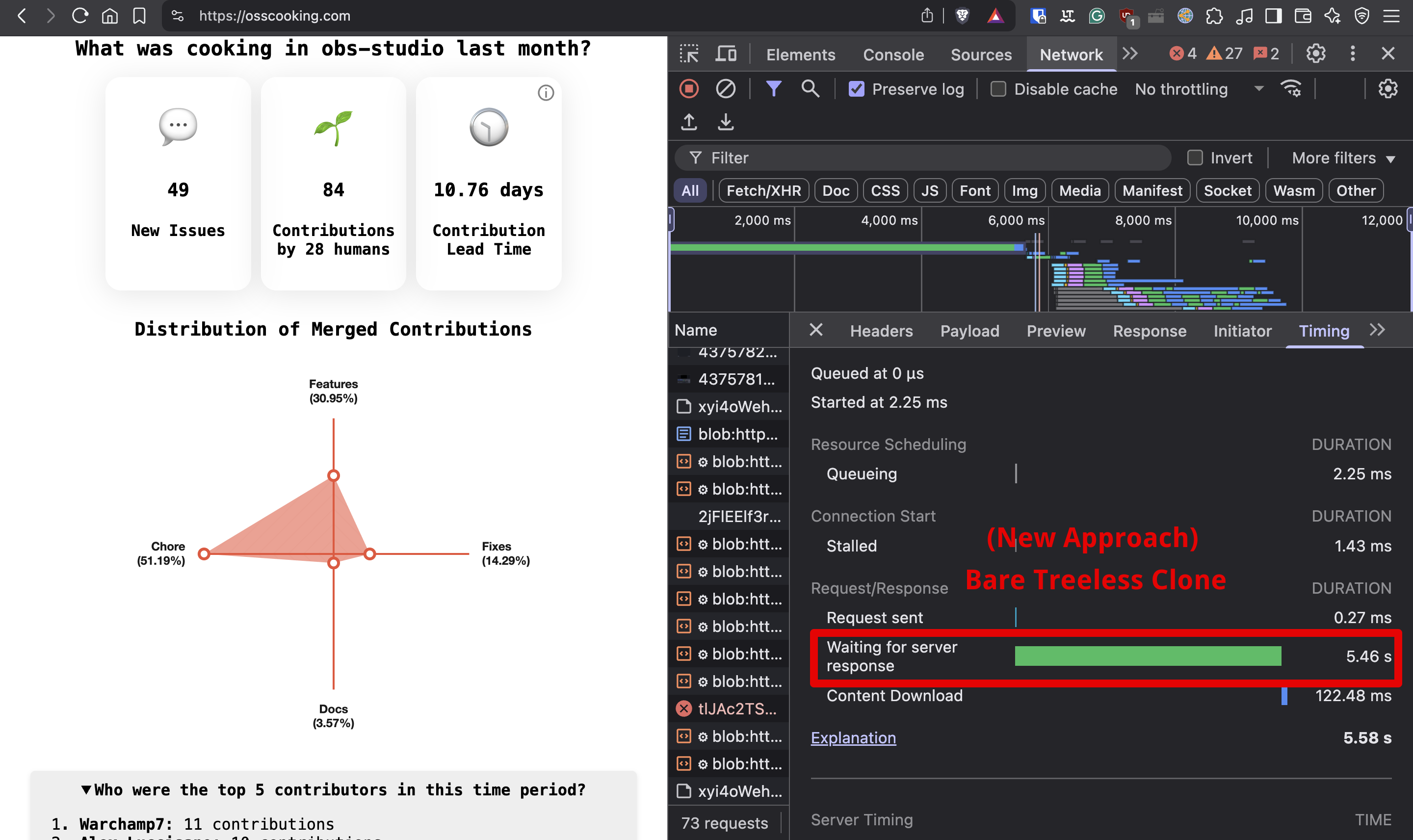Open the Response tab

(x=1150, y=331)
